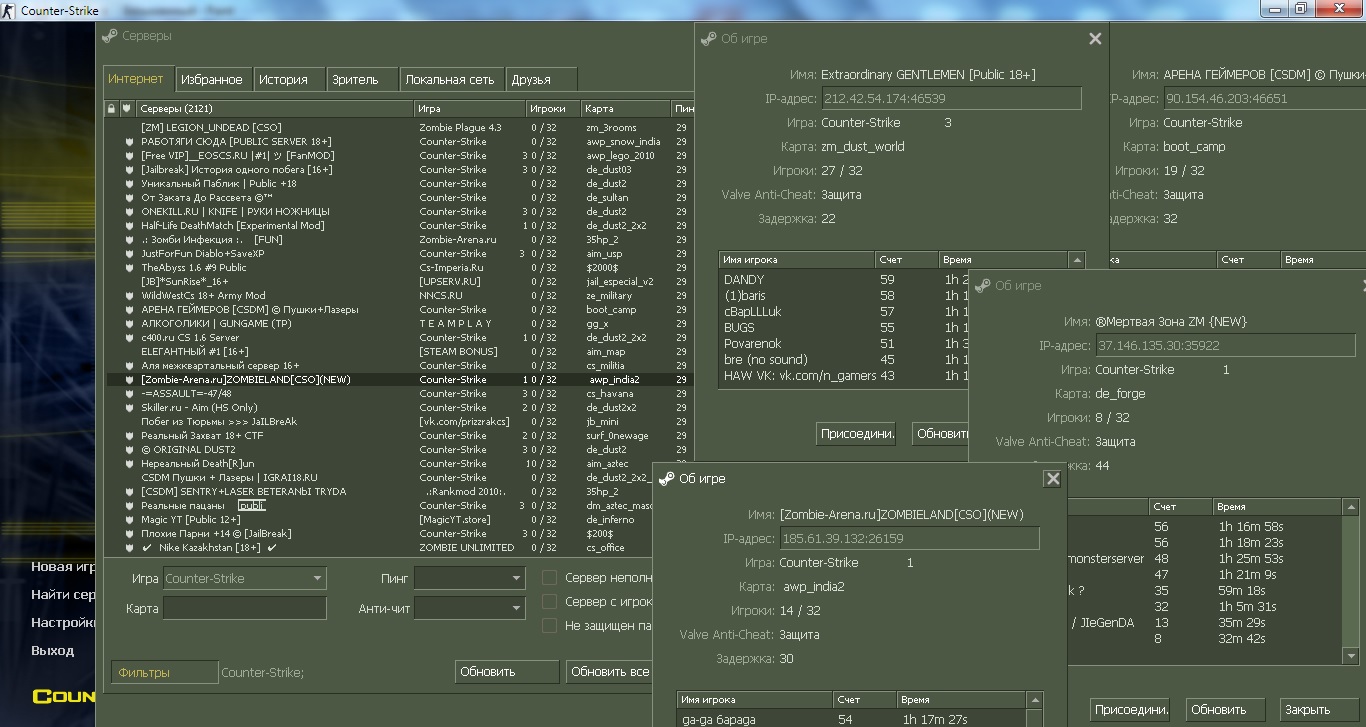Tick the 'Сервер с игрок' filter checkbox
Screen dimensions: 1366x727
[x=549, y=602]
